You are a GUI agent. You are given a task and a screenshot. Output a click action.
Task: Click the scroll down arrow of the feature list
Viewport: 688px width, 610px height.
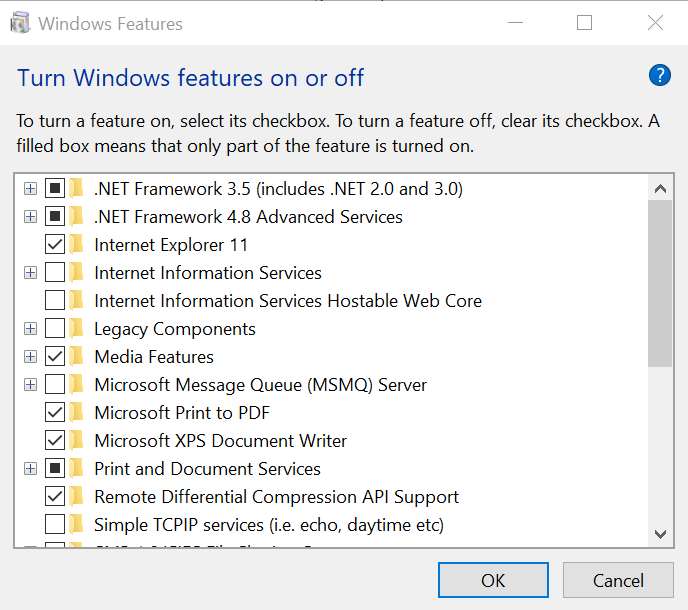tap(660, 535)
